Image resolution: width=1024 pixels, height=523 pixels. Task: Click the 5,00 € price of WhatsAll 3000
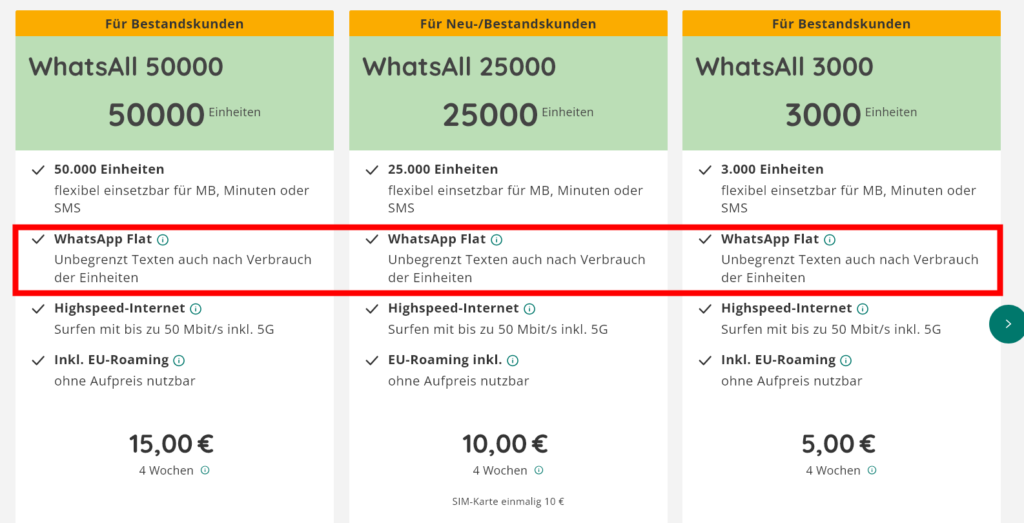pos(839,443)
